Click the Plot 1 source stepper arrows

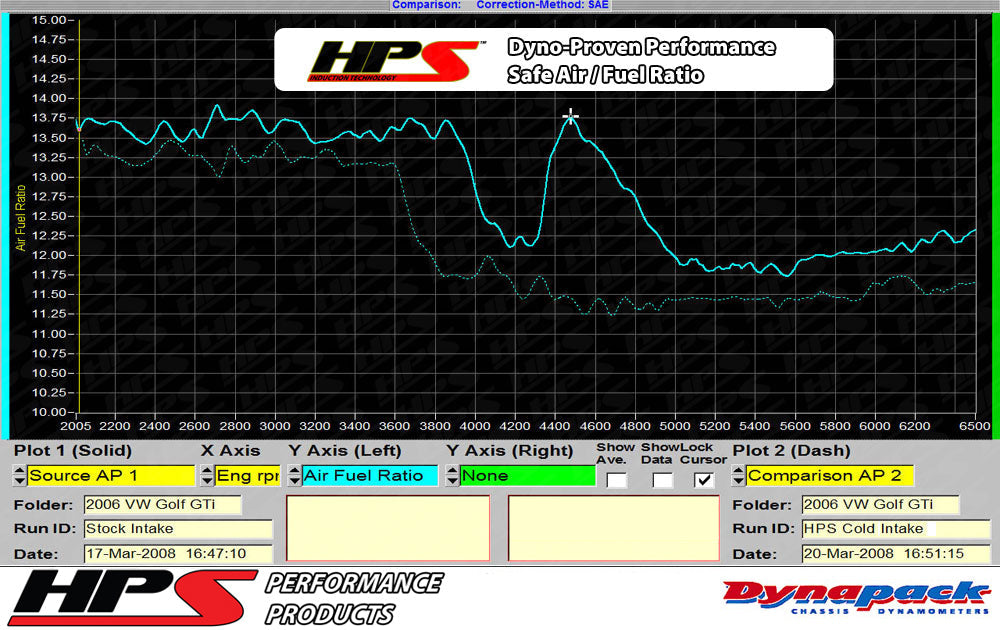click(x=19, y=476)
